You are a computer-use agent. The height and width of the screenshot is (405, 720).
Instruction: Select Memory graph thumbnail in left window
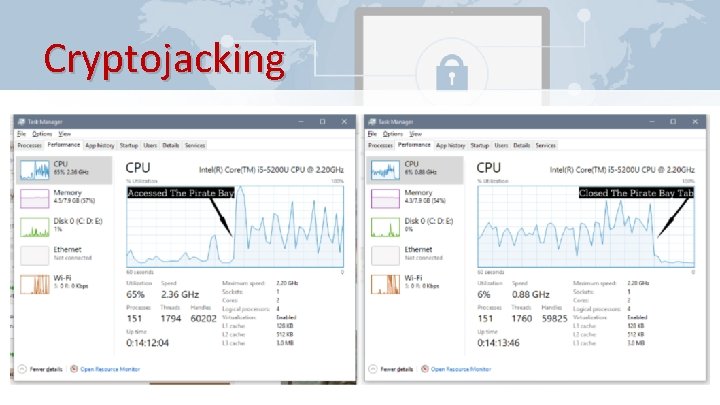(34, 198)
